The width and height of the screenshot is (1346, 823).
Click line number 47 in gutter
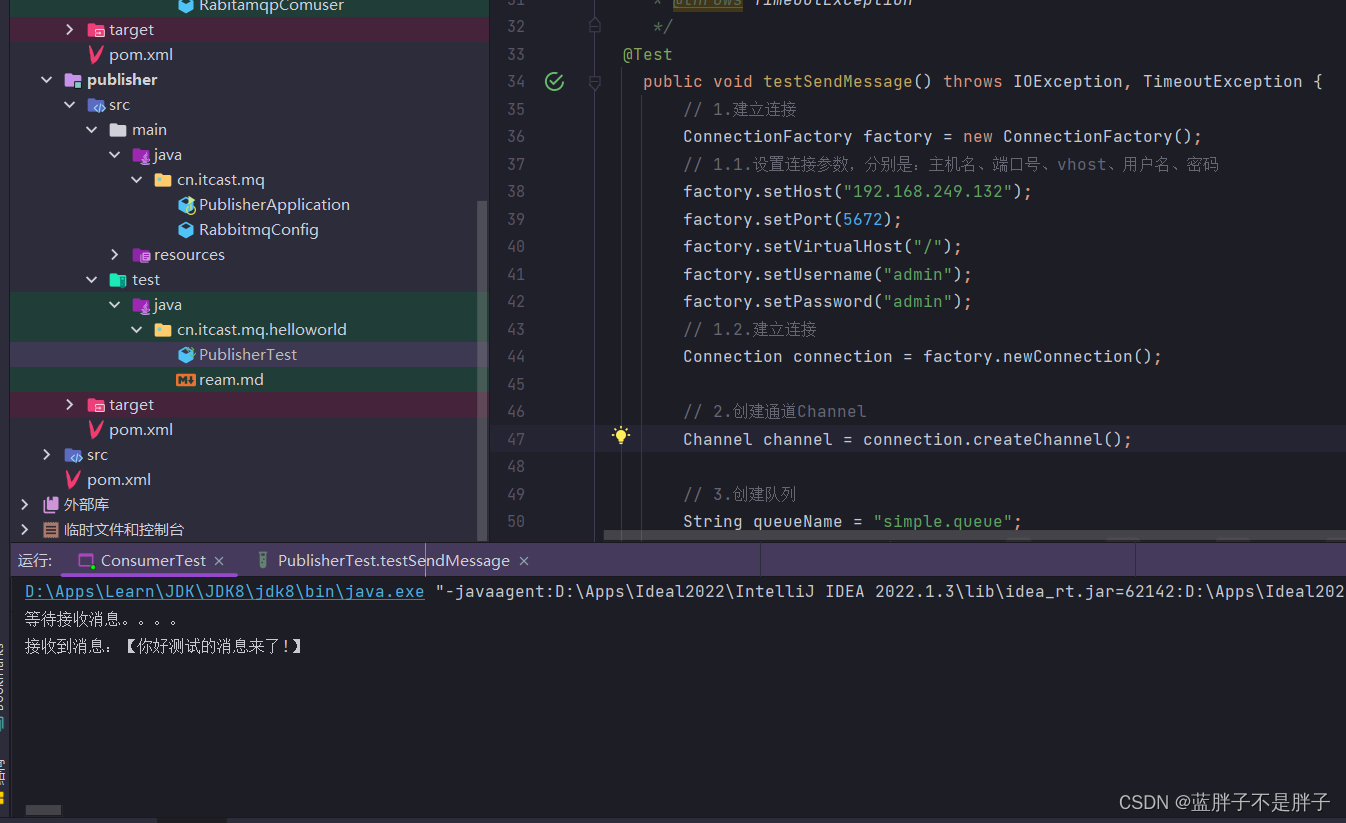coord(516,439)
